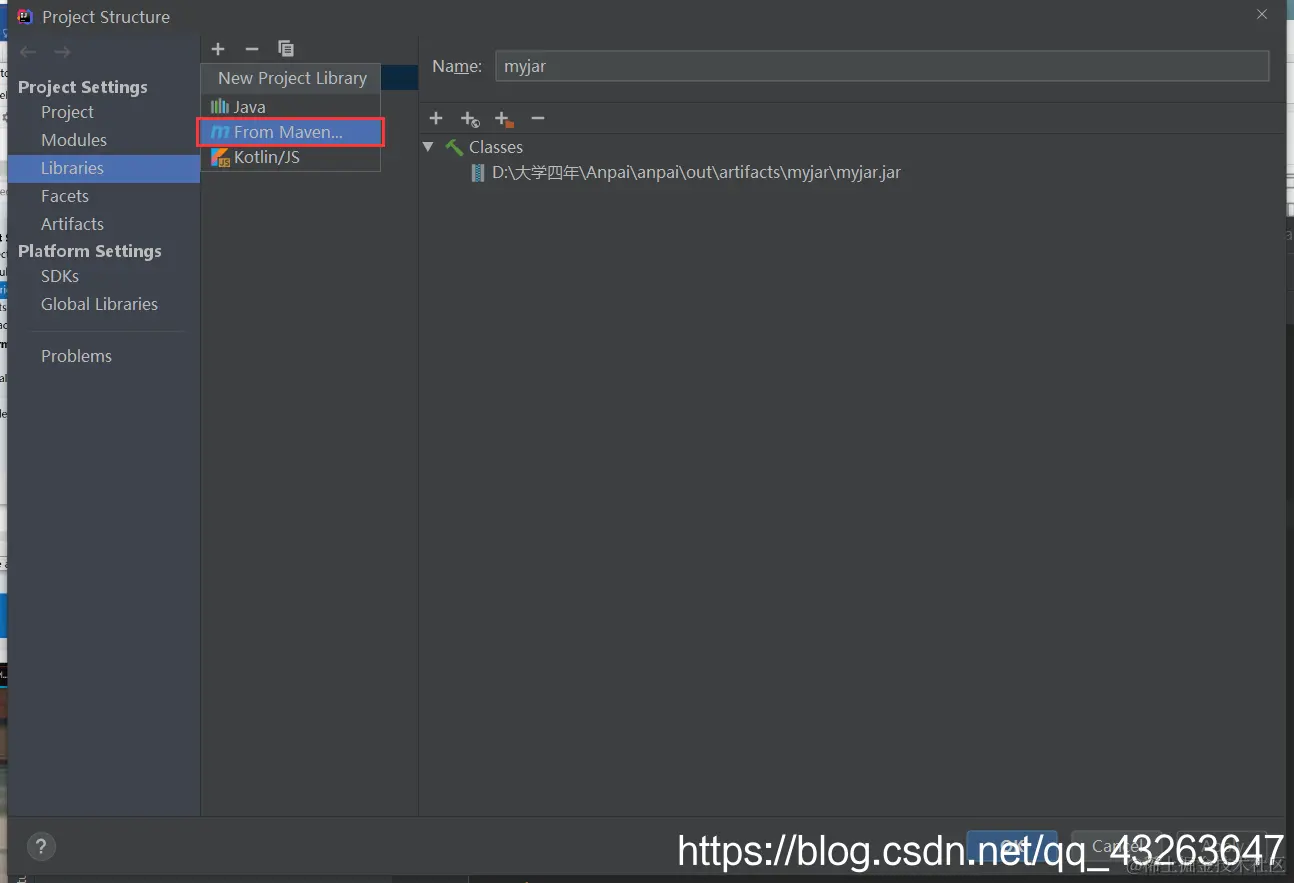Viewport: 1294px width, 883px height.
Task: Choose Java in New Project Library
Action: (x=290, y=107)
